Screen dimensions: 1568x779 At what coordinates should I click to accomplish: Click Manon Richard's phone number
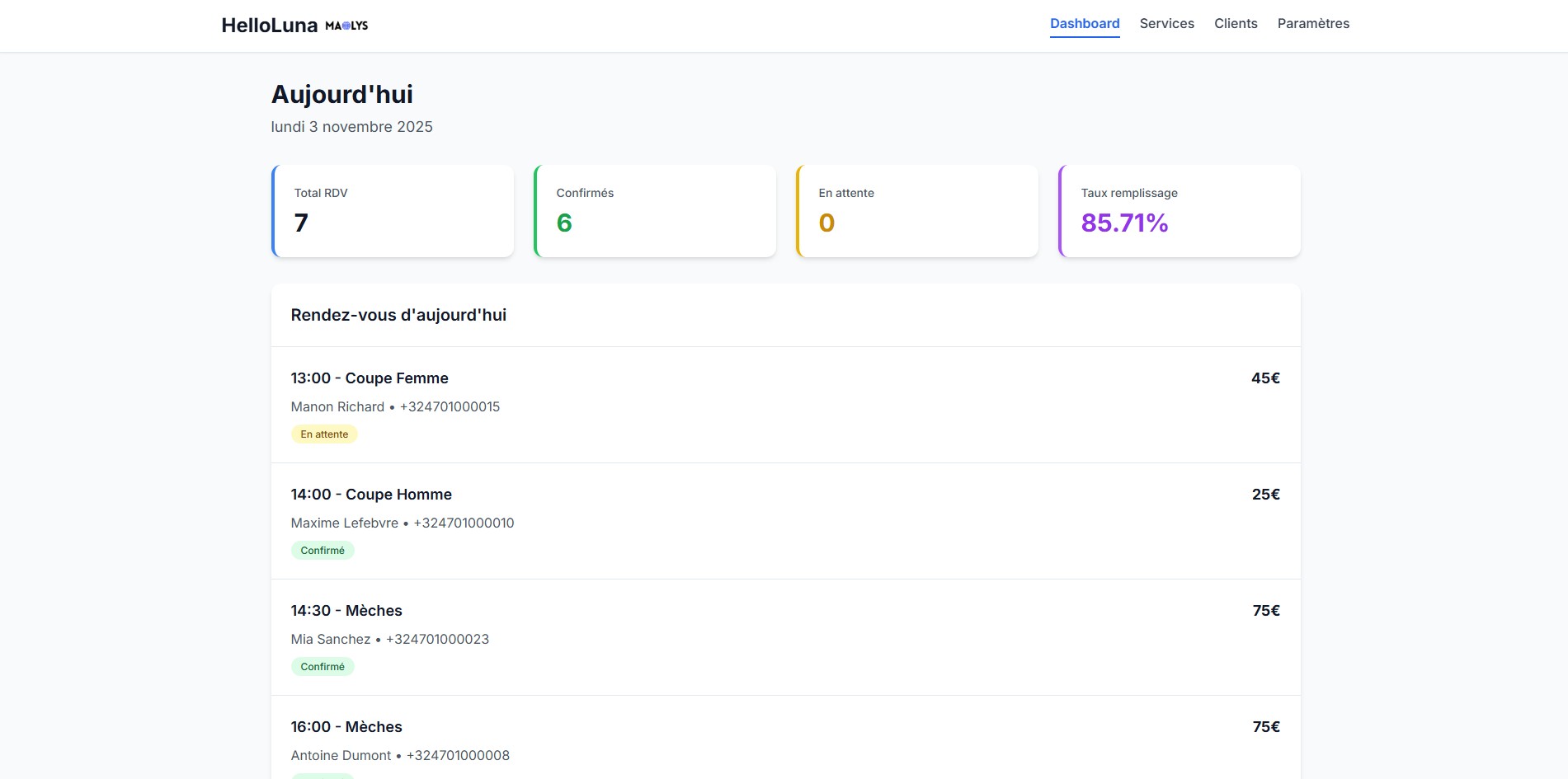pos(450,407)
